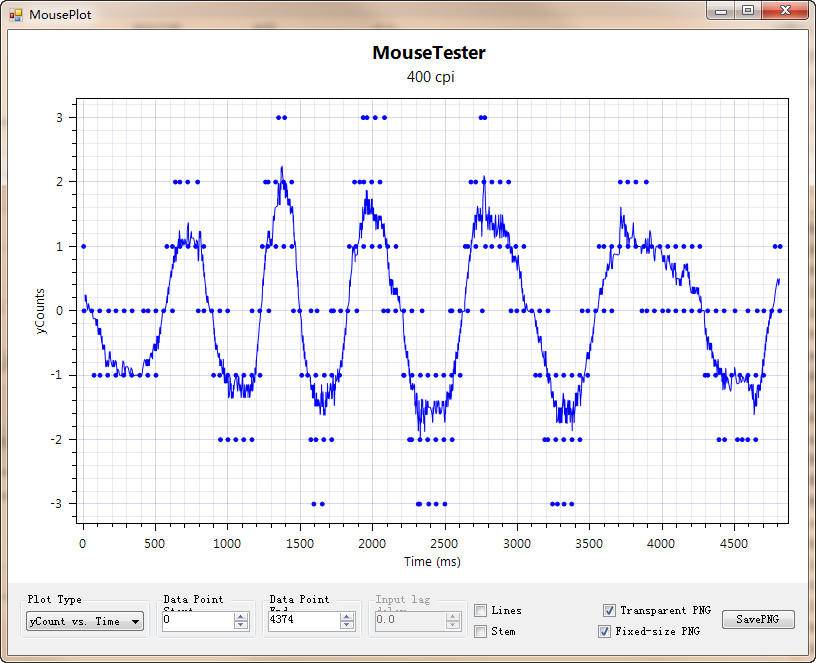The height and width of the screenshot is (663, 816).
Task: Click the 'Time (ms)' x-axis label
Action: (x=432, y=562)
